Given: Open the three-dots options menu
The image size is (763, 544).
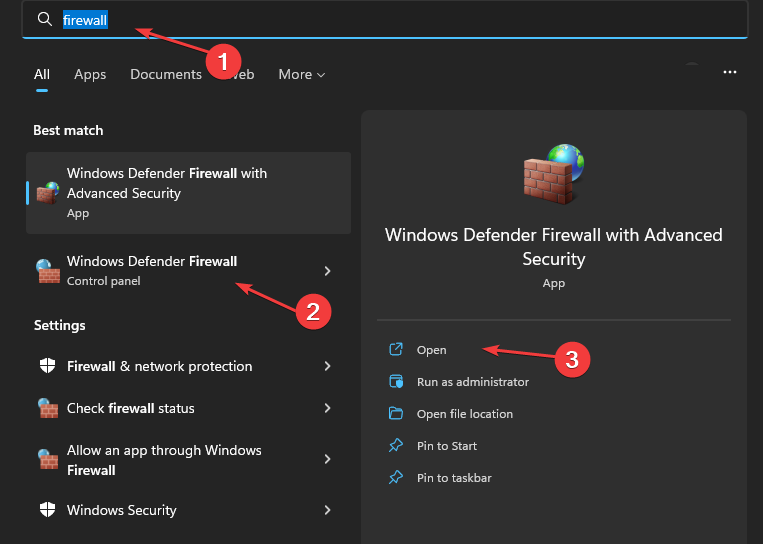Looking at the screenshot, I should tap(730, 73).
